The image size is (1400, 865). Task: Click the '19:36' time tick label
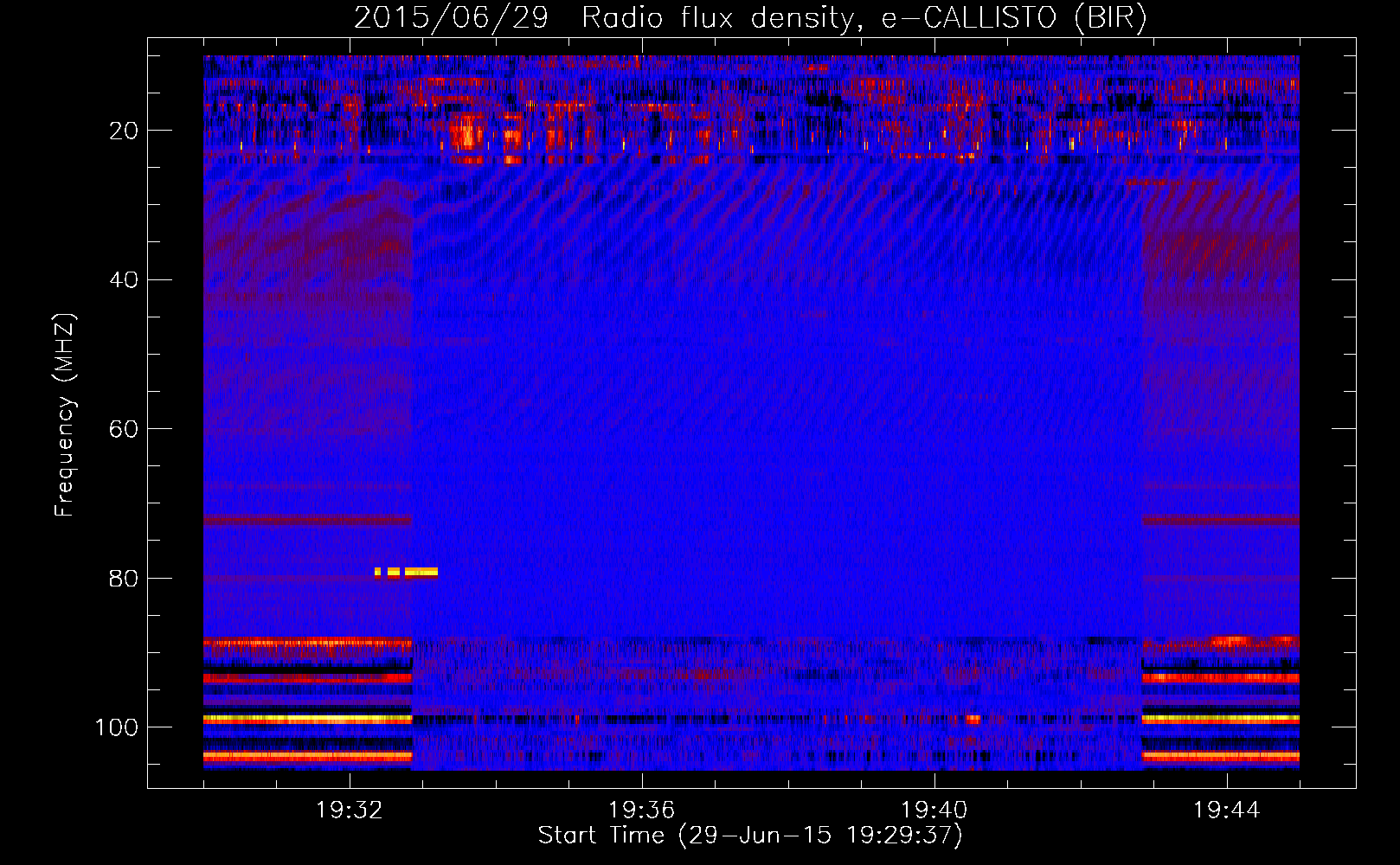coord(641,811)
